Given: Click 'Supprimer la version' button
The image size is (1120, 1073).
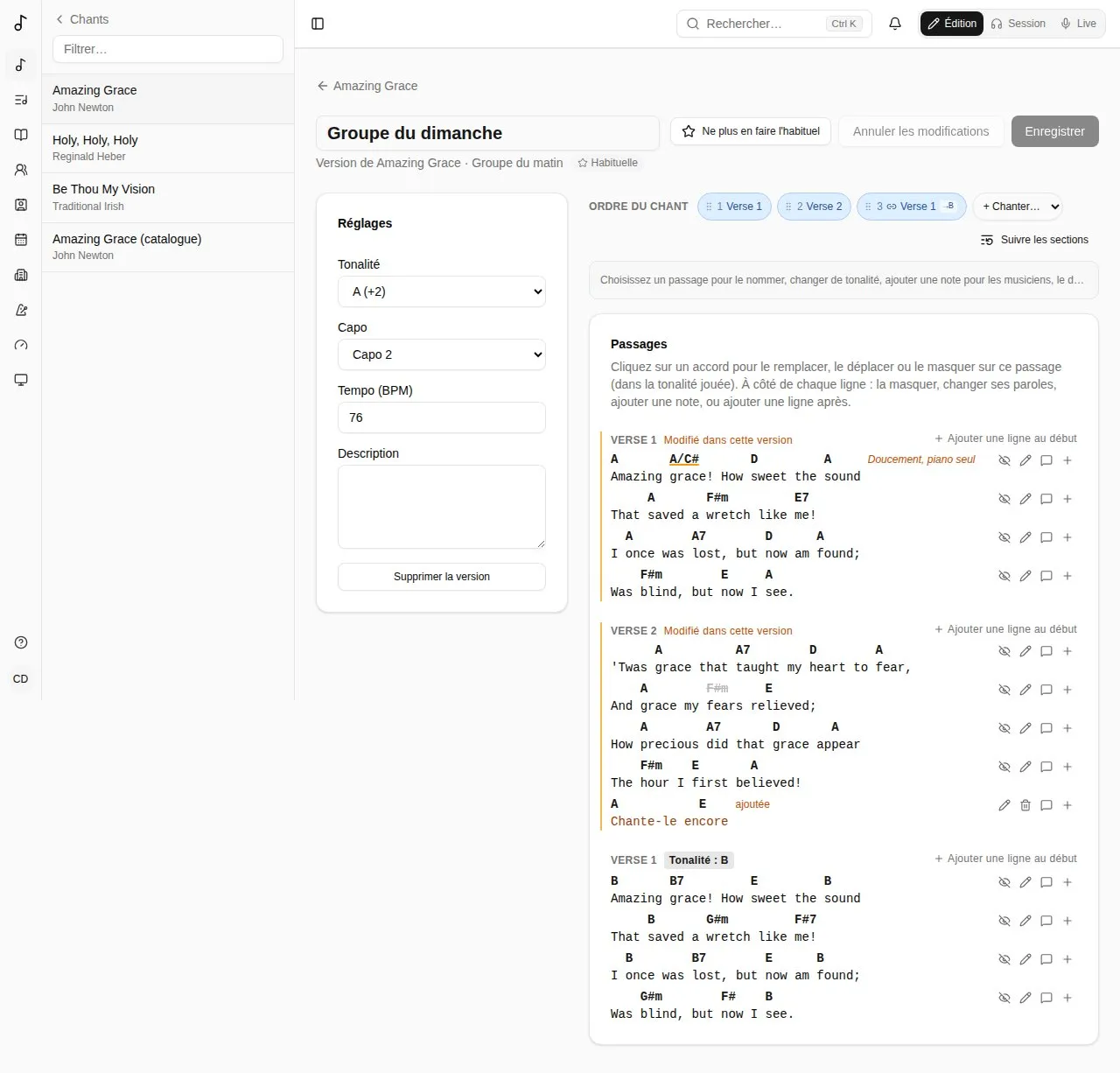Looking at the screenshot, I should click(442, 577).
